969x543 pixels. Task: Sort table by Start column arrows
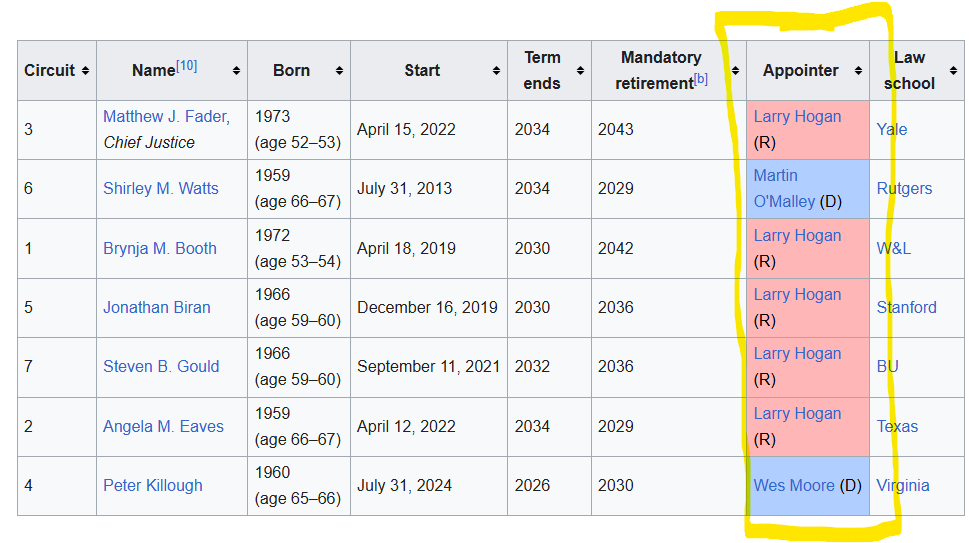496,71
